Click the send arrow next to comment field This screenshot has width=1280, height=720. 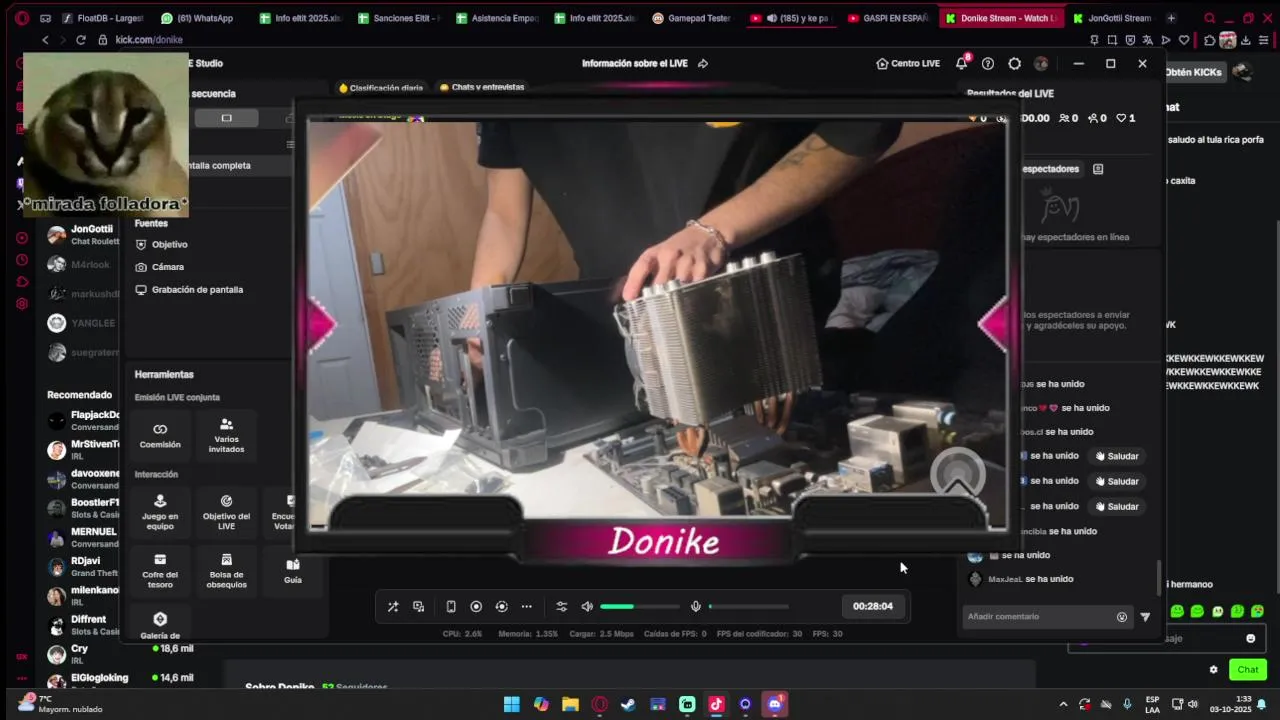coord(1145,617)
